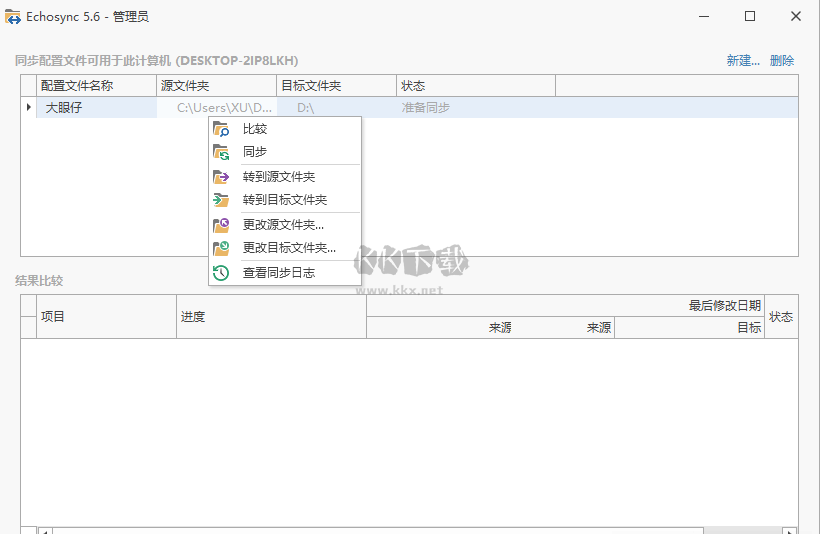Viewport: 820px width, 534px height.
Task: Select the 大眼仔 profile name cell
Action: (96, 107)
